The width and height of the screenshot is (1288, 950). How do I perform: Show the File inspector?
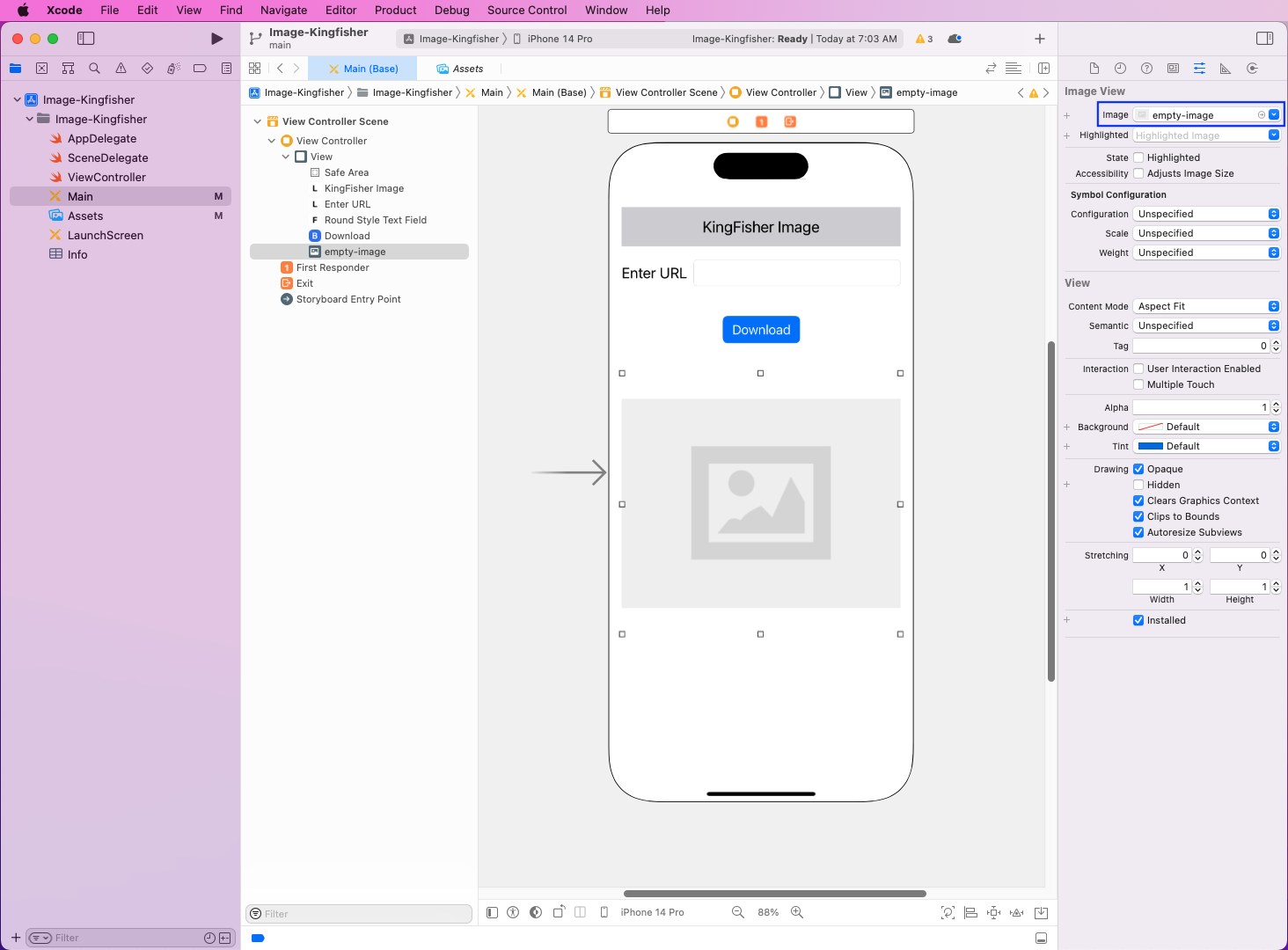1094,69
